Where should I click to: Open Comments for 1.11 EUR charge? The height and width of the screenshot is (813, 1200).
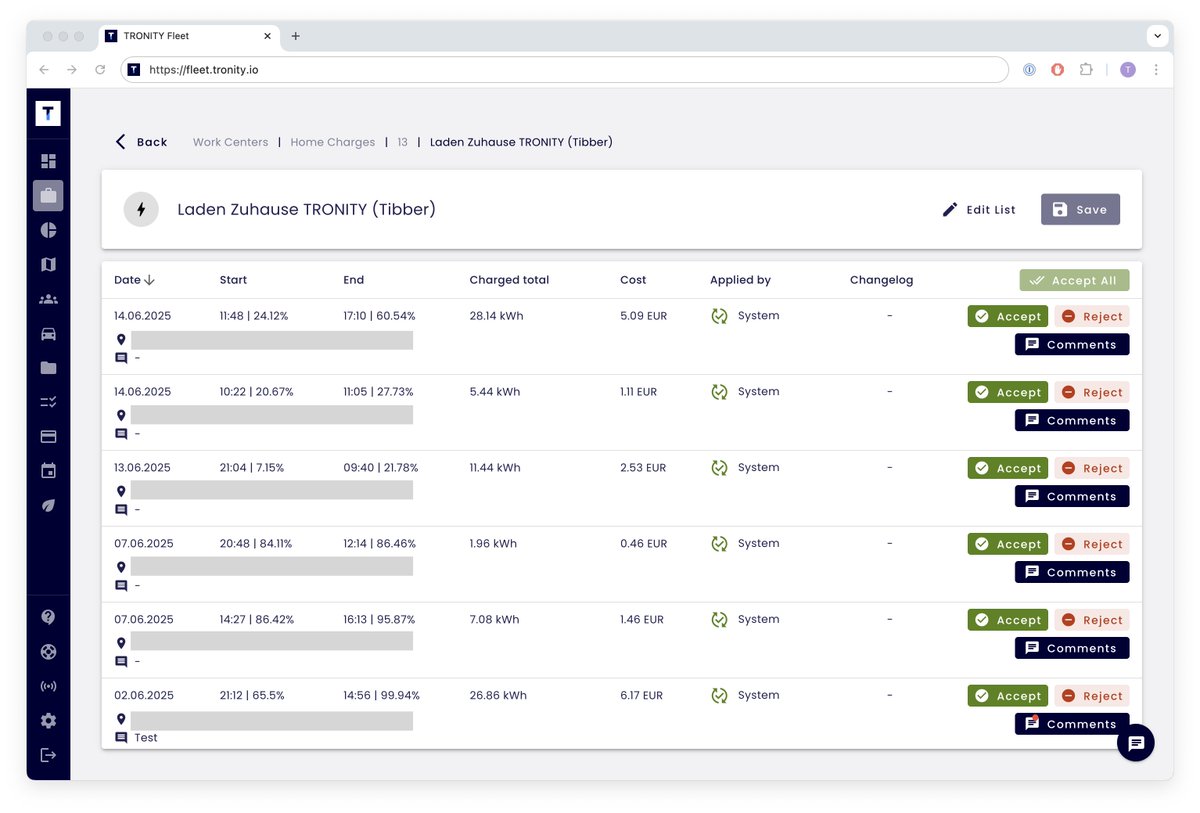[1072, 420]
